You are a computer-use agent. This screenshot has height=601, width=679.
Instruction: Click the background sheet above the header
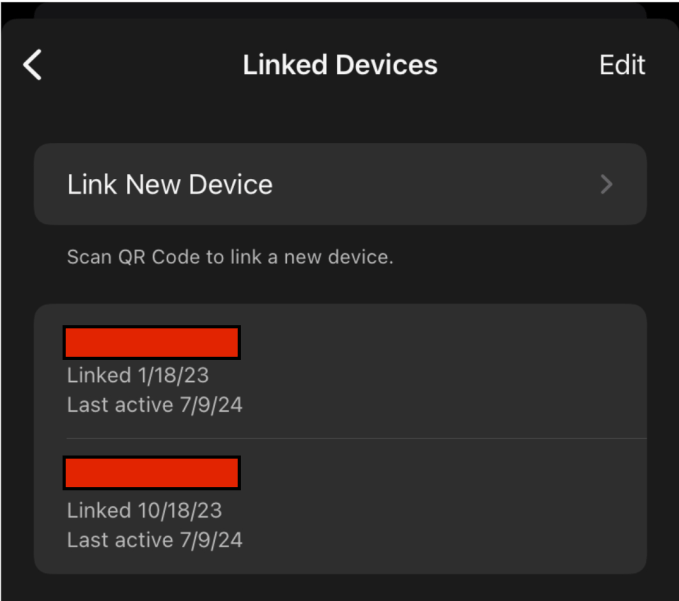[340, 9]
